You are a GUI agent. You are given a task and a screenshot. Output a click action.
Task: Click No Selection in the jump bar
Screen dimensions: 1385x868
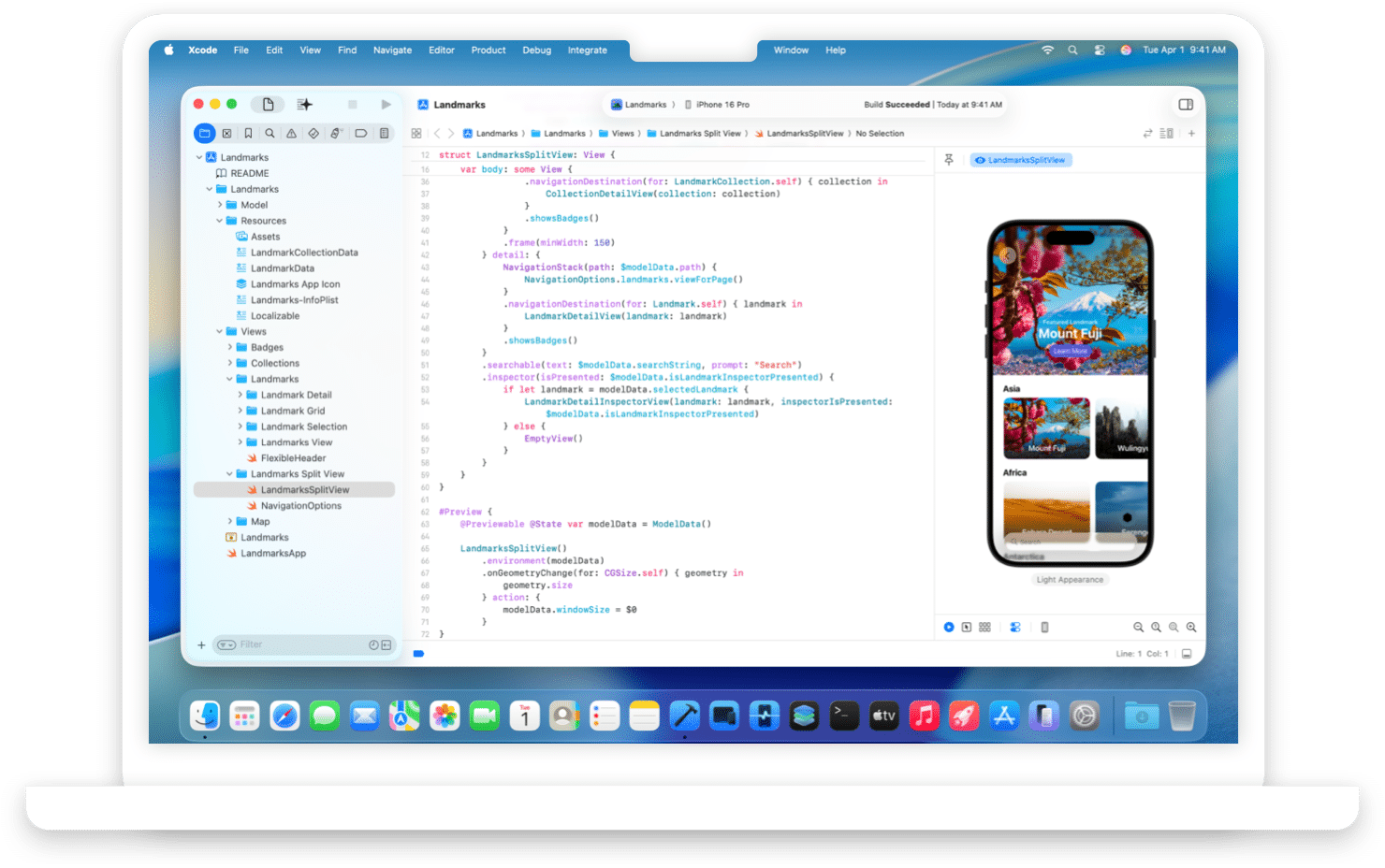(x=880, y=134)
